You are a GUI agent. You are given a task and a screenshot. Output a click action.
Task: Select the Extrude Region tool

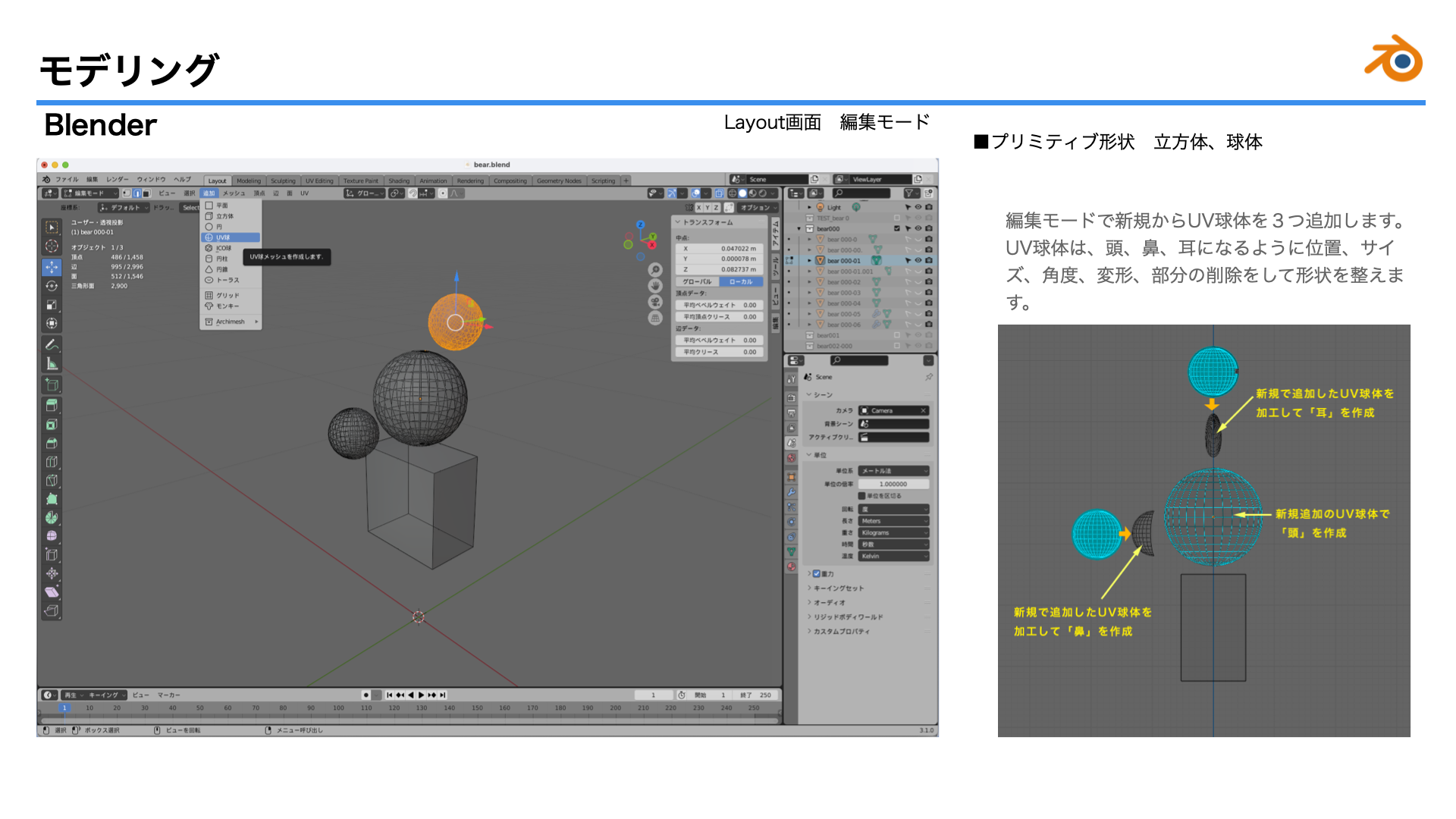click(x=52, y=406)
